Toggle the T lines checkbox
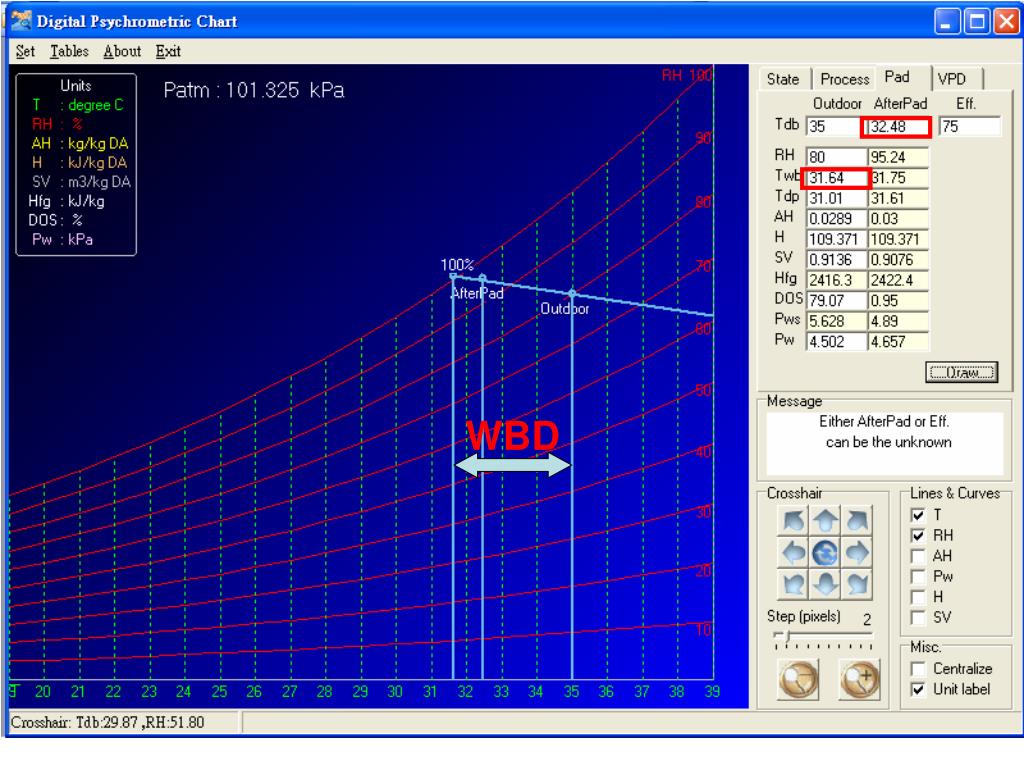Screen dimensions: 1024x768 click(x=918, y=515)
